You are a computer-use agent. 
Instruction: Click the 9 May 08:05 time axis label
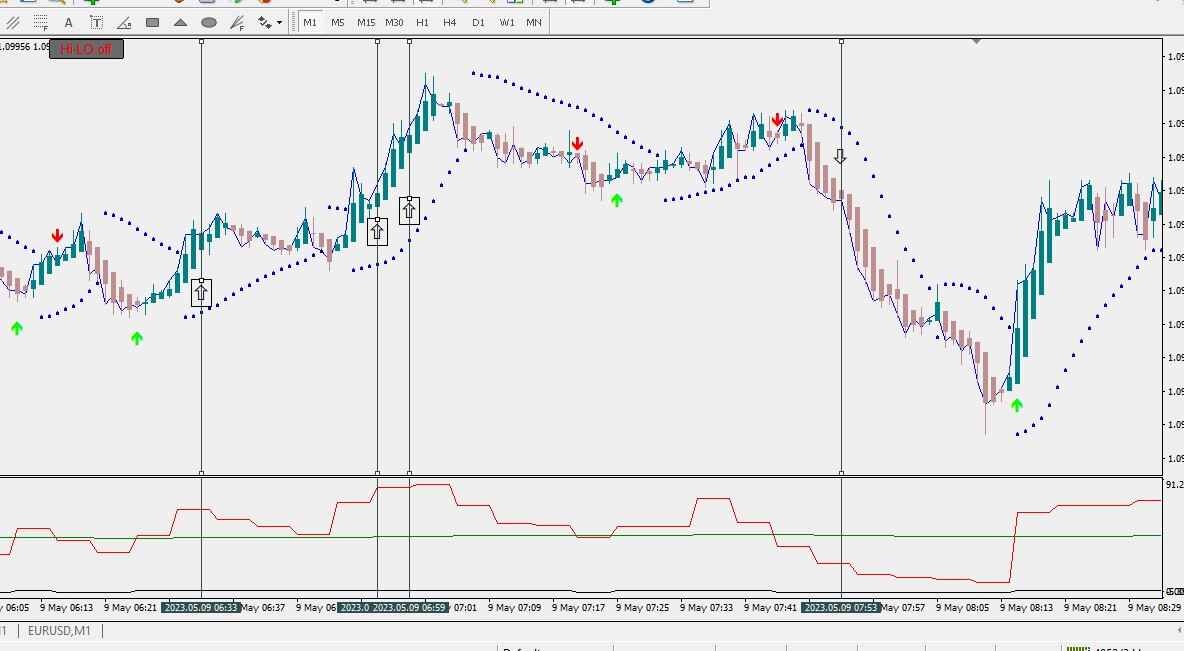pyautogui.click(x=962, y=607)
